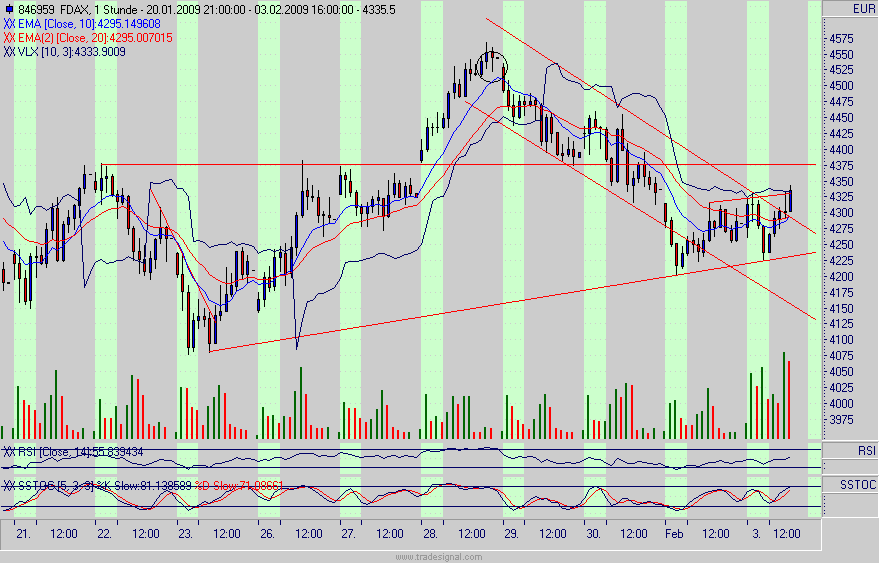Screen dimensions: 879x563
Task: Click the '3.' date label on time axis
Action: click(756, 534)
